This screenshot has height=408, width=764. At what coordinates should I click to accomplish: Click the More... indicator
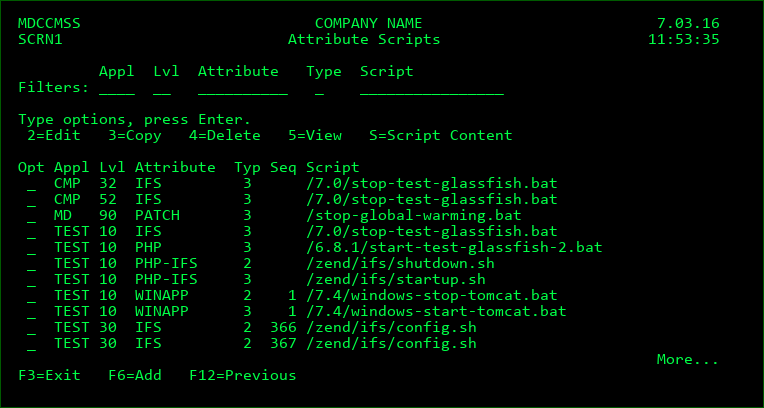[688, 360]
